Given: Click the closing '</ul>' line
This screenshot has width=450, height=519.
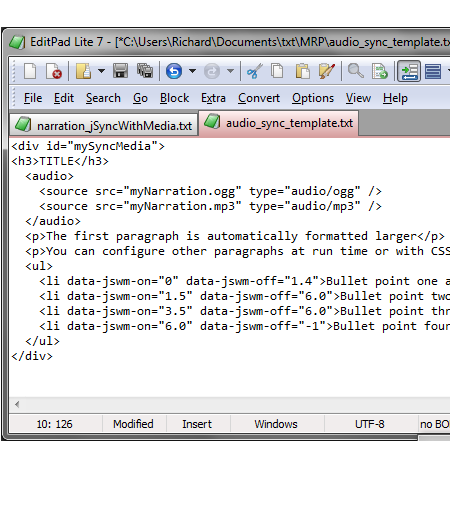Looking at the screenshot, I should coord(42,341).
